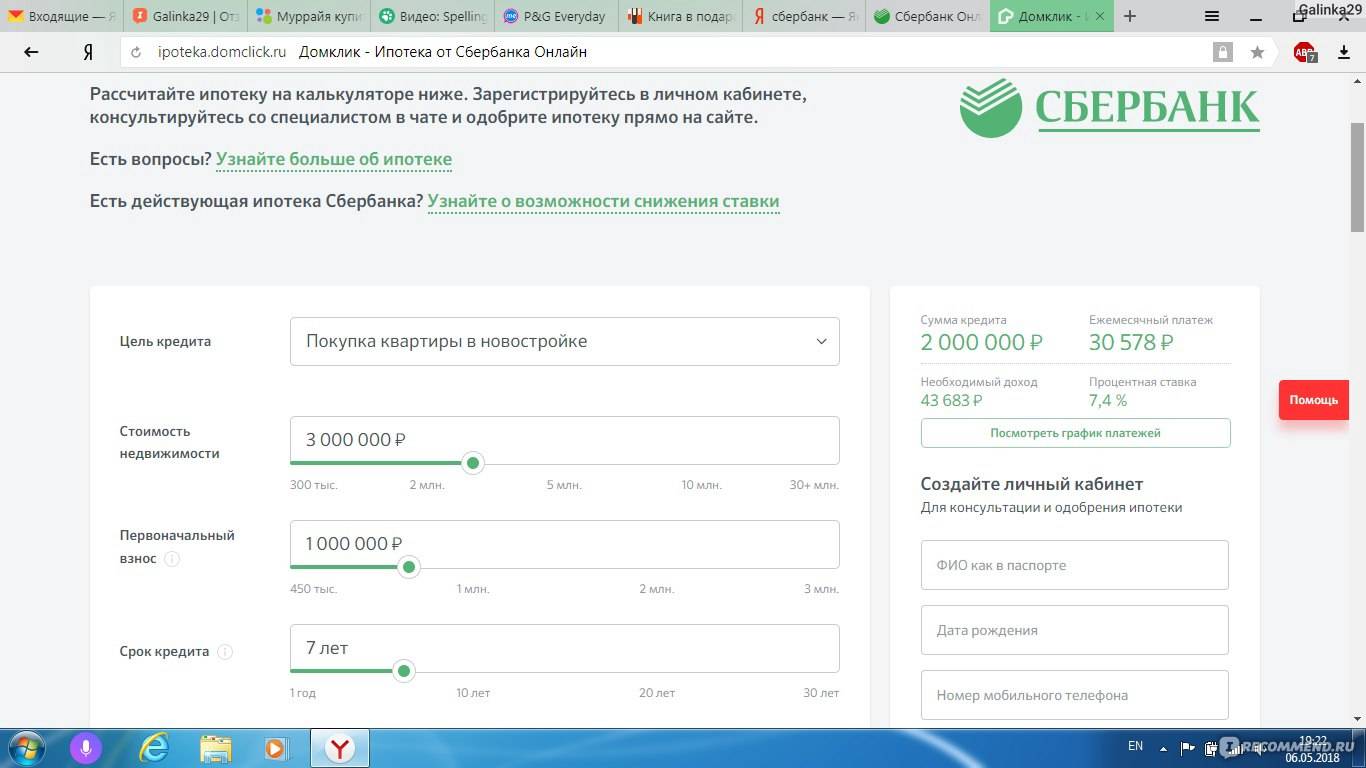Screen dimensions: 1366x768
Task: Switch to the сбербанк — Яндекс tab
Action: [803, 16]
